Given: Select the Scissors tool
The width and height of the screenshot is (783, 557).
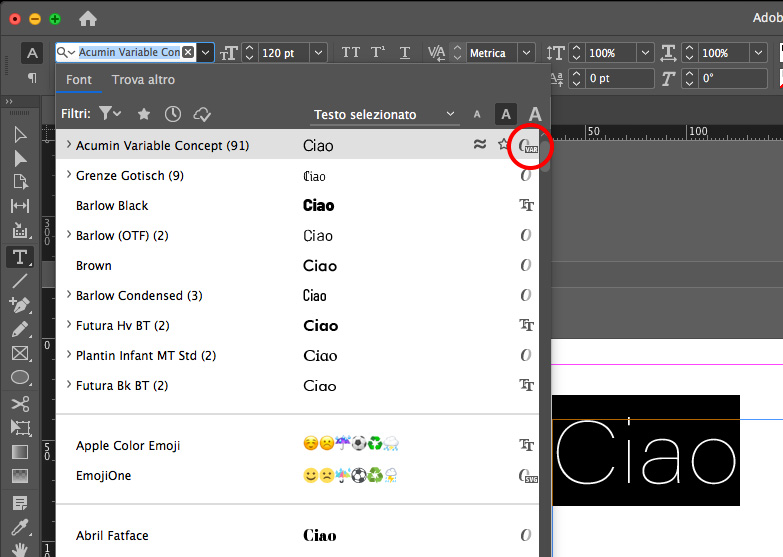Looking at the screenshot, I should [x=20, y=403].
